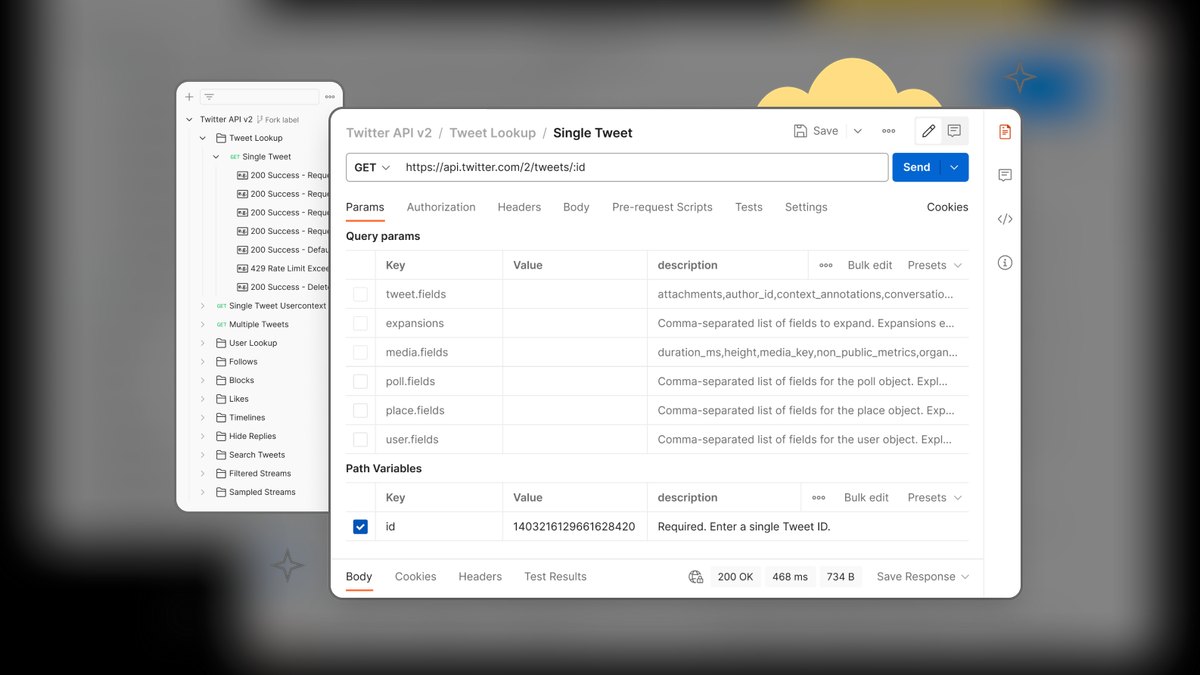
Task: Click the network globe icon
Action: coord(696,576)
